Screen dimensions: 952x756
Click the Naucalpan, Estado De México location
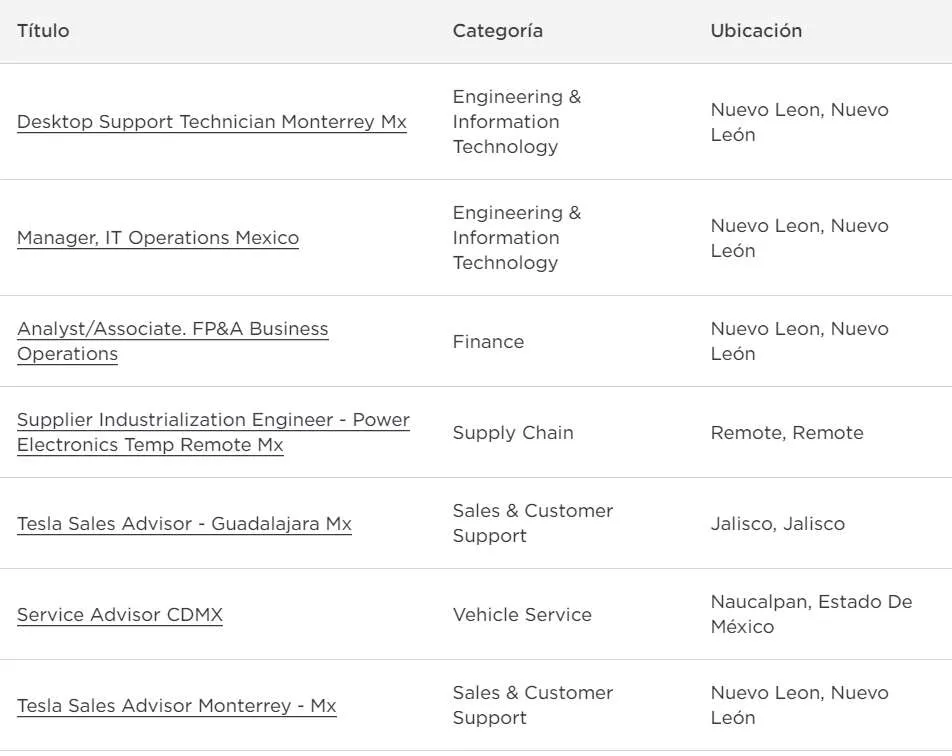pyautogui.click(x=811, y=614)
